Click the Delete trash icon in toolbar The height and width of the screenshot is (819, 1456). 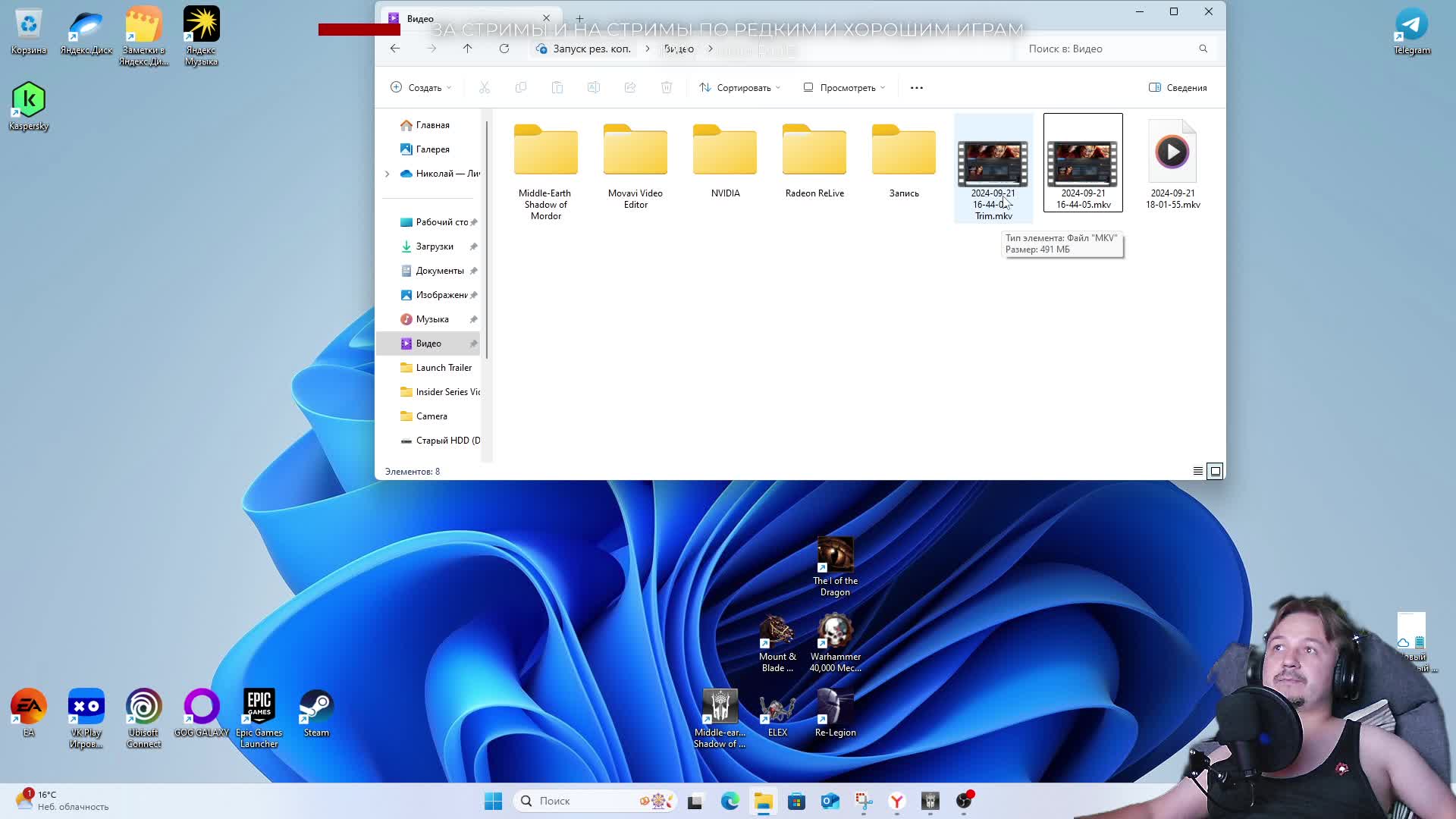point(667,88)
